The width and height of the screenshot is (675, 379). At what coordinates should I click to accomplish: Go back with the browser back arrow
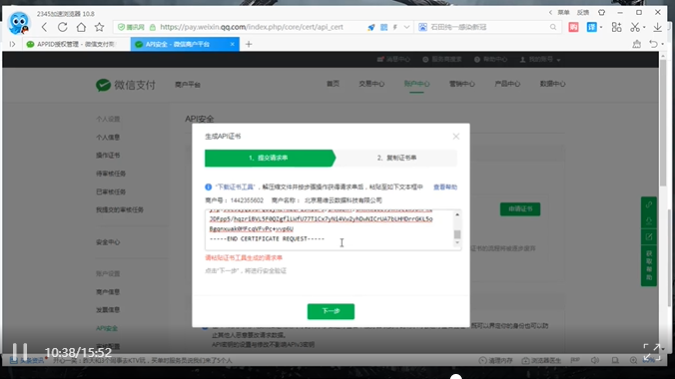point(44,27)
